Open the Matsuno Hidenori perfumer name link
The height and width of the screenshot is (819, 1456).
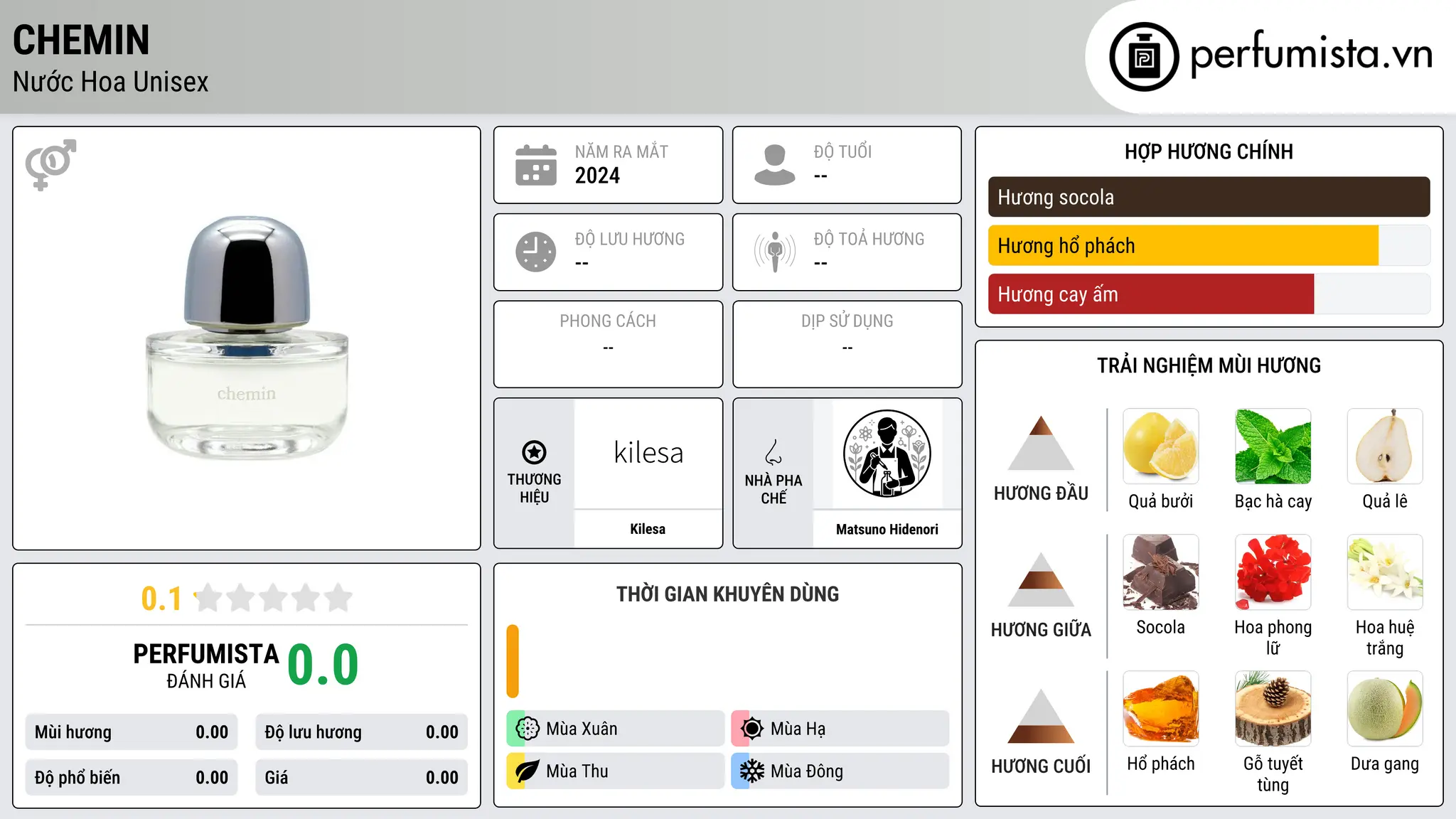coord(887,529)
